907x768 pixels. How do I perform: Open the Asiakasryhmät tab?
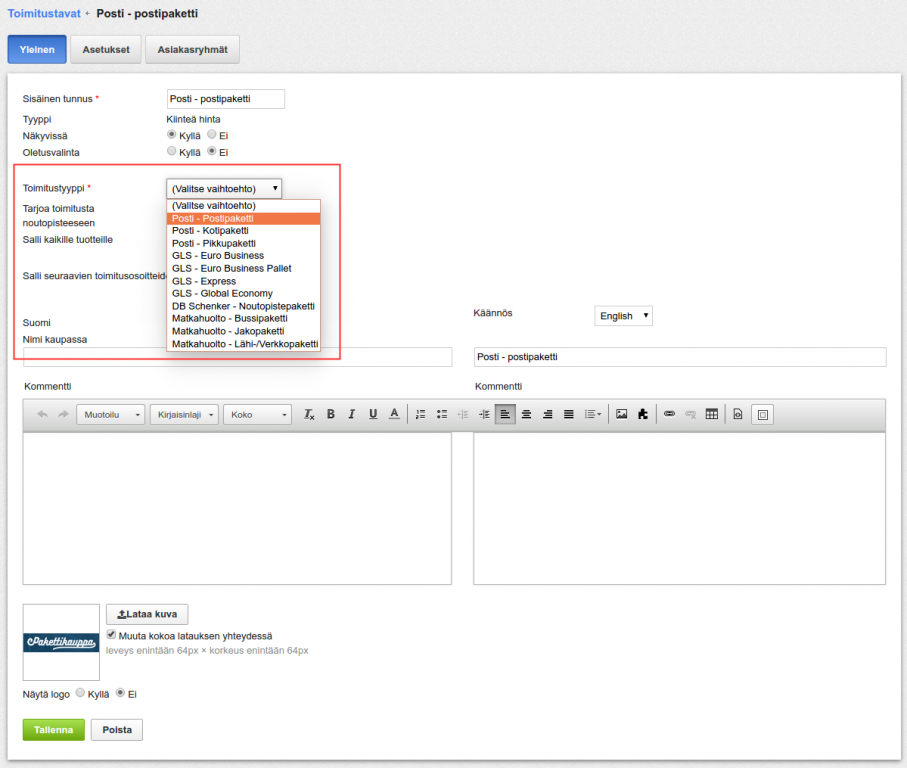pyautogui.click(x=193, y=50)
